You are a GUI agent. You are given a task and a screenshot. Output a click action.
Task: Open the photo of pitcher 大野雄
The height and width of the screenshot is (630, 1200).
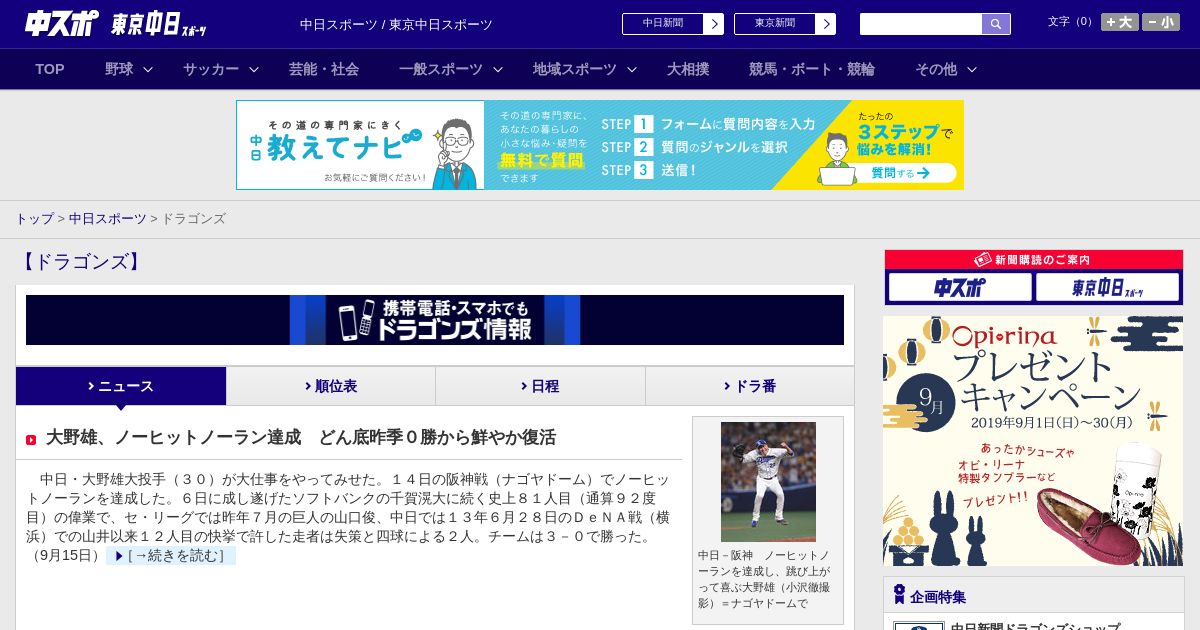click(768, 482)
